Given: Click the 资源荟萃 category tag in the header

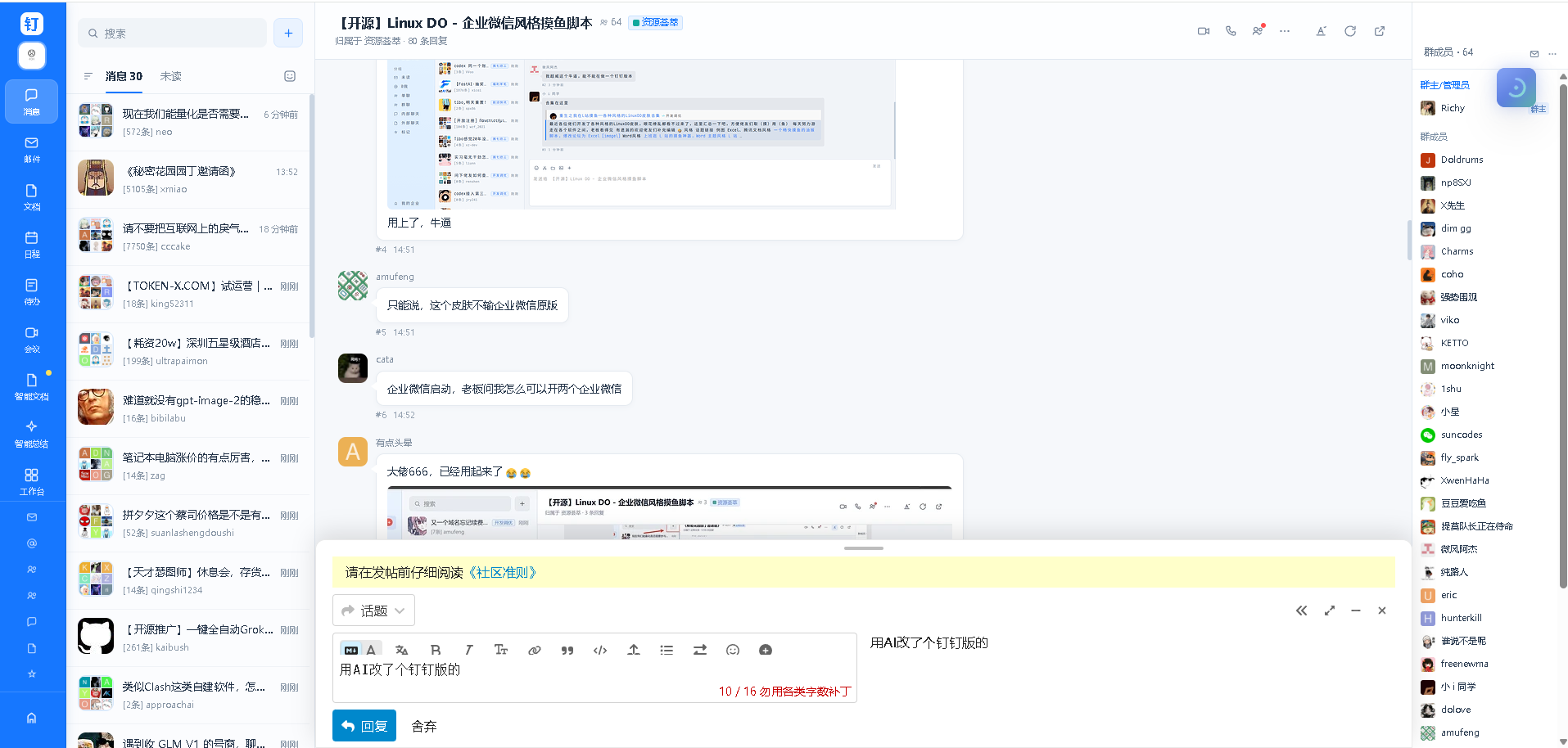Looking at the screenshot, I should (655, 22).
